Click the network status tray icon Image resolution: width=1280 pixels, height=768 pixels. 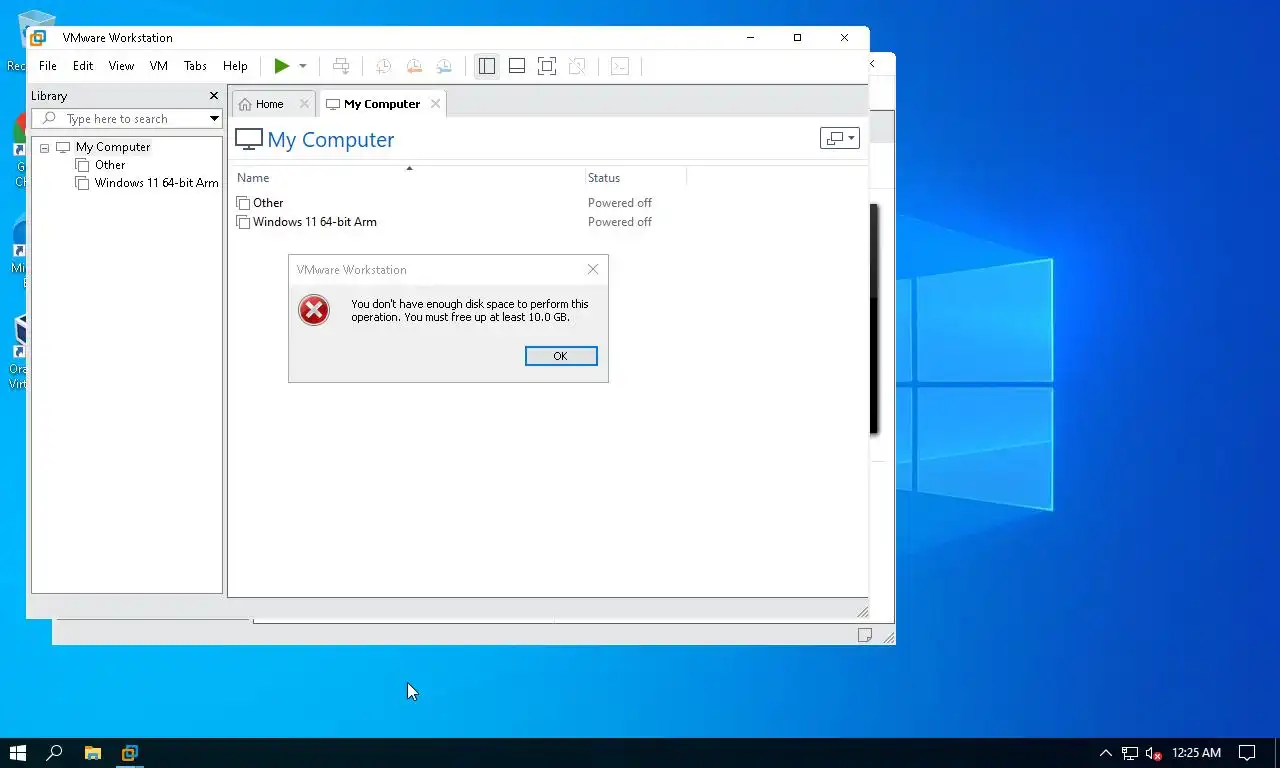1129,753
